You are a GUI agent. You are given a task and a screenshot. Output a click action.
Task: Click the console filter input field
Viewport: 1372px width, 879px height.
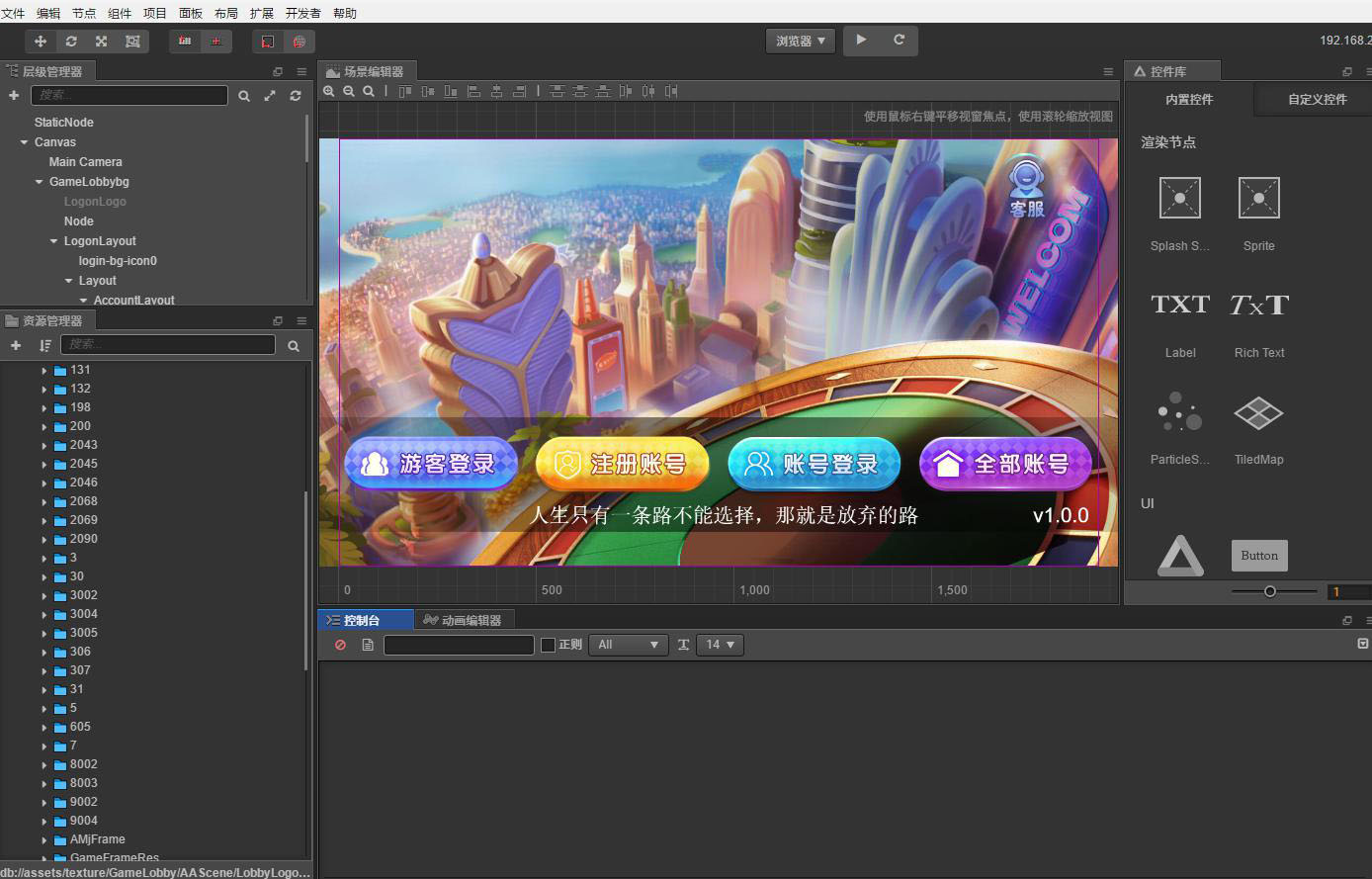[459, 645]
